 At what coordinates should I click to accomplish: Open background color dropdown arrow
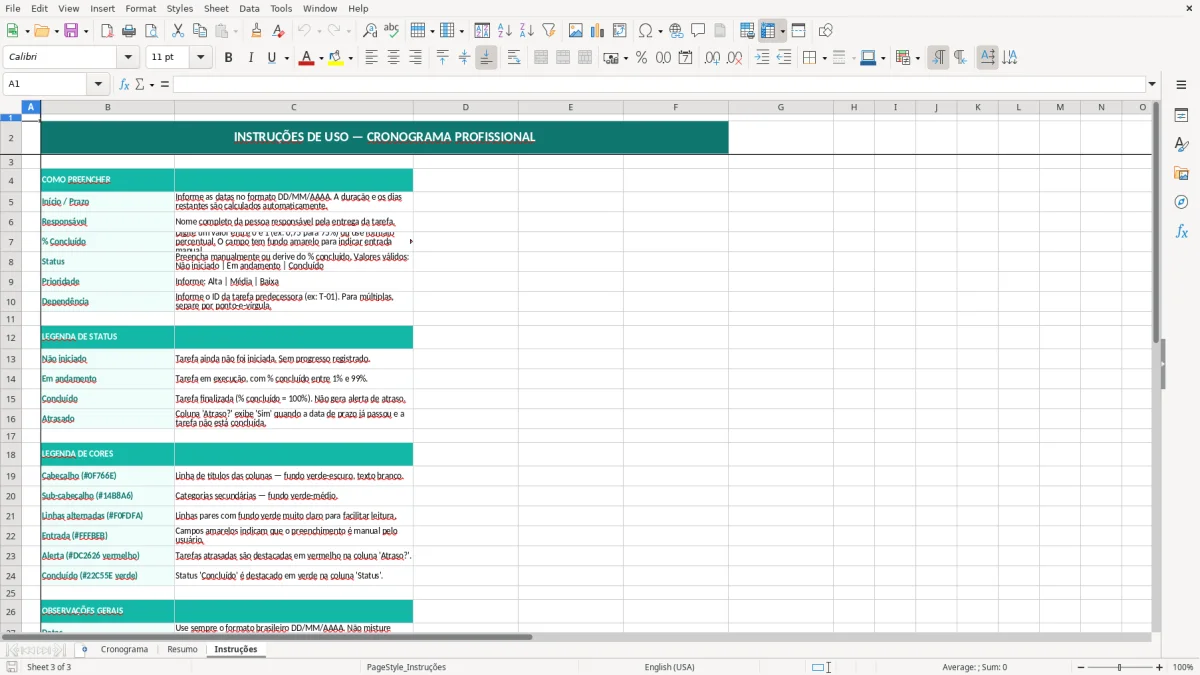click(350, 58)
